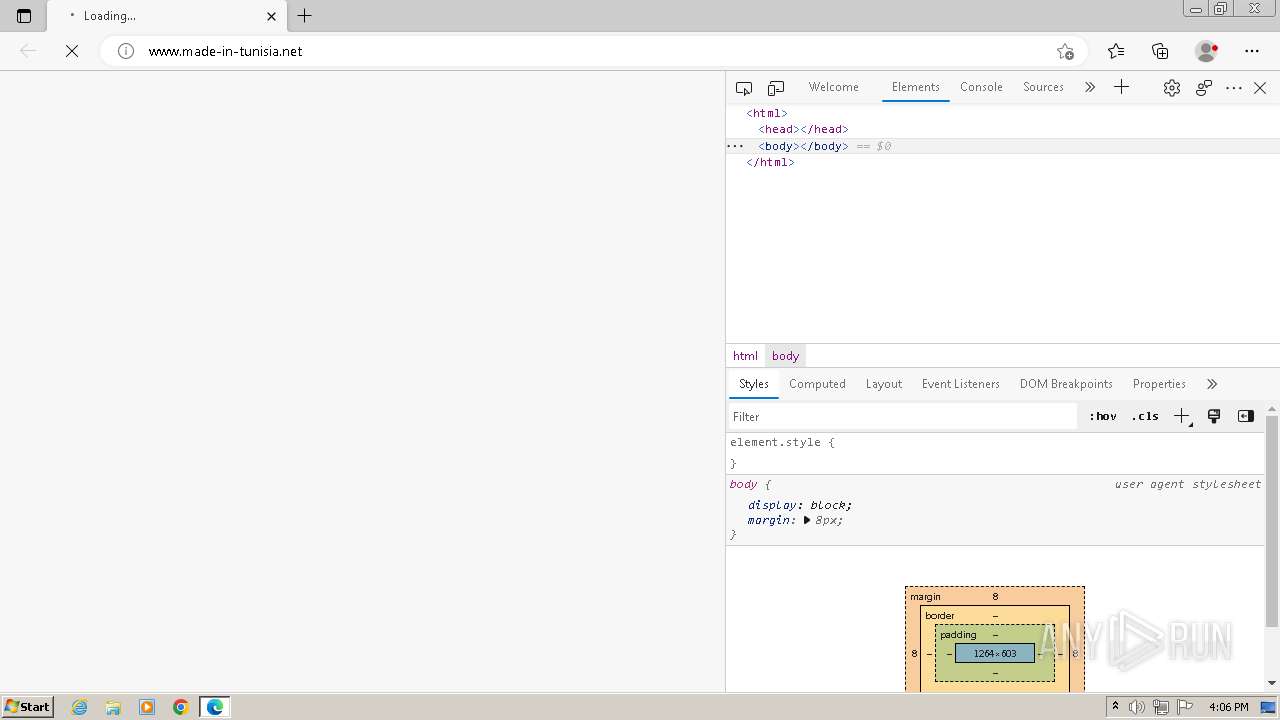Close the Loading browser tab
Viewport: 1280px width, 720px height.
[271, 16]
